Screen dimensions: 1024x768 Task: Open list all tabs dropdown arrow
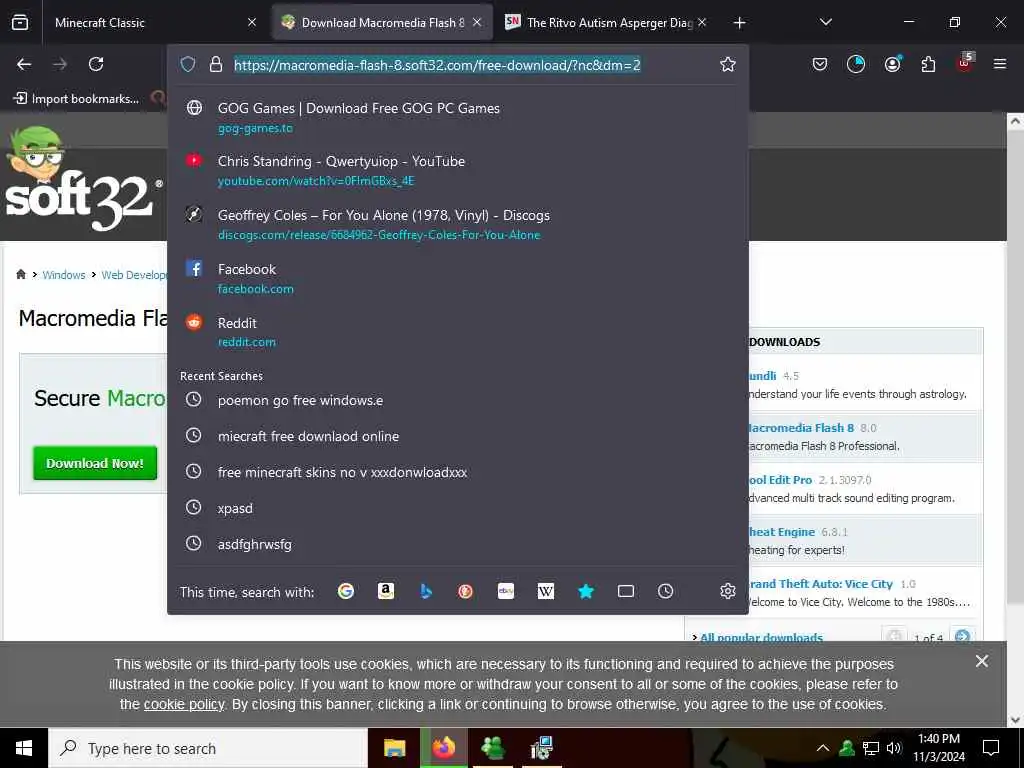coord(825,22)
